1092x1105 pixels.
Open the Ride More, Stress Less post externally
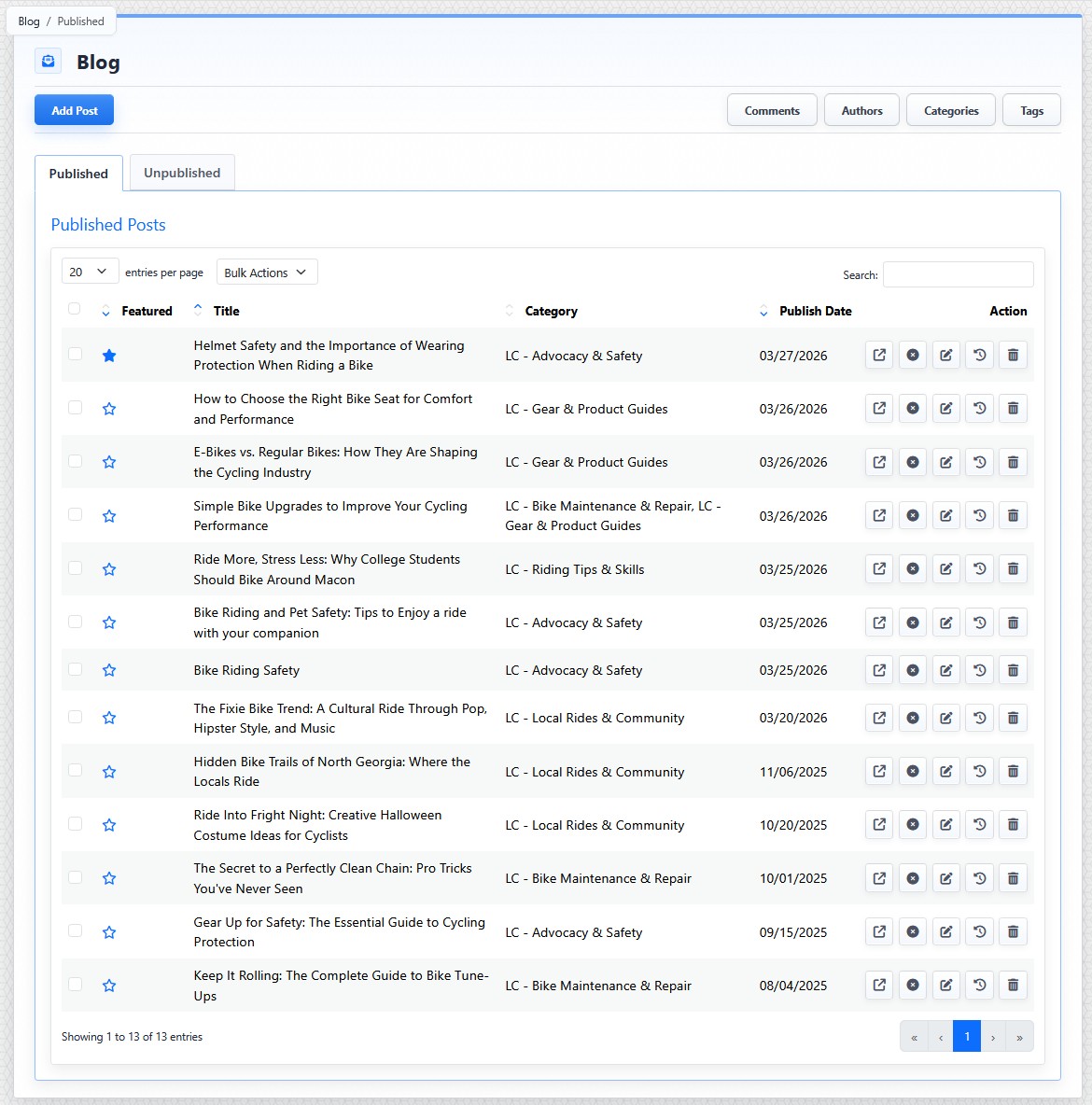click(879, 568)
